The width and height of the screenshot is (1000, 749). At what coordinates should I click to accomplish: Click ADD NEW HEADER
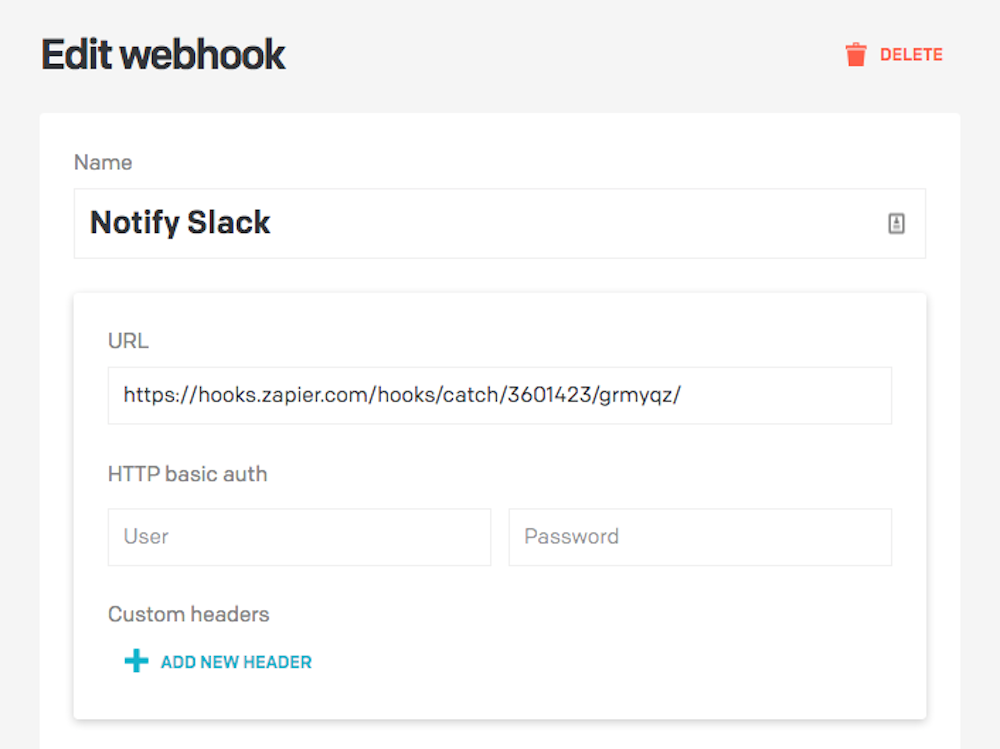coord(236,661)
